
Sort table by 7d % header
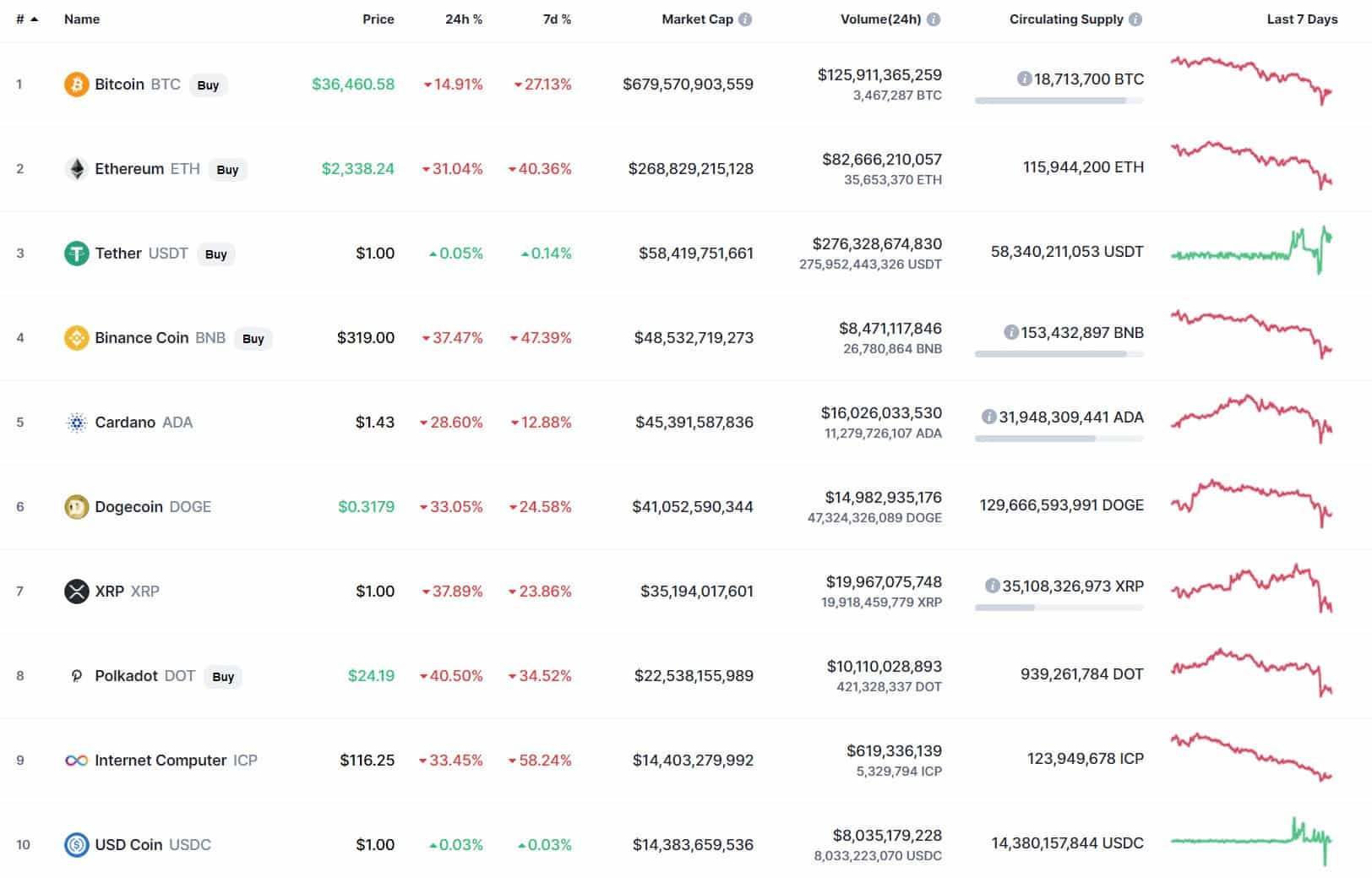(x=556, y=19)
